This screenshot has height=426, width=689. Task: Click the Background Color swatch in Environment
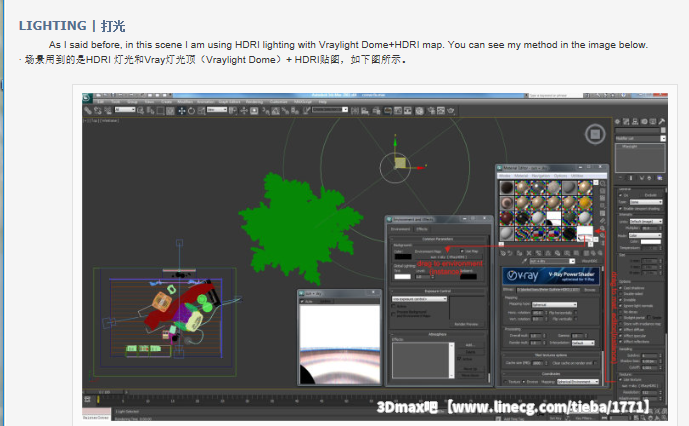pyautogui.click(x=403, y=257)
